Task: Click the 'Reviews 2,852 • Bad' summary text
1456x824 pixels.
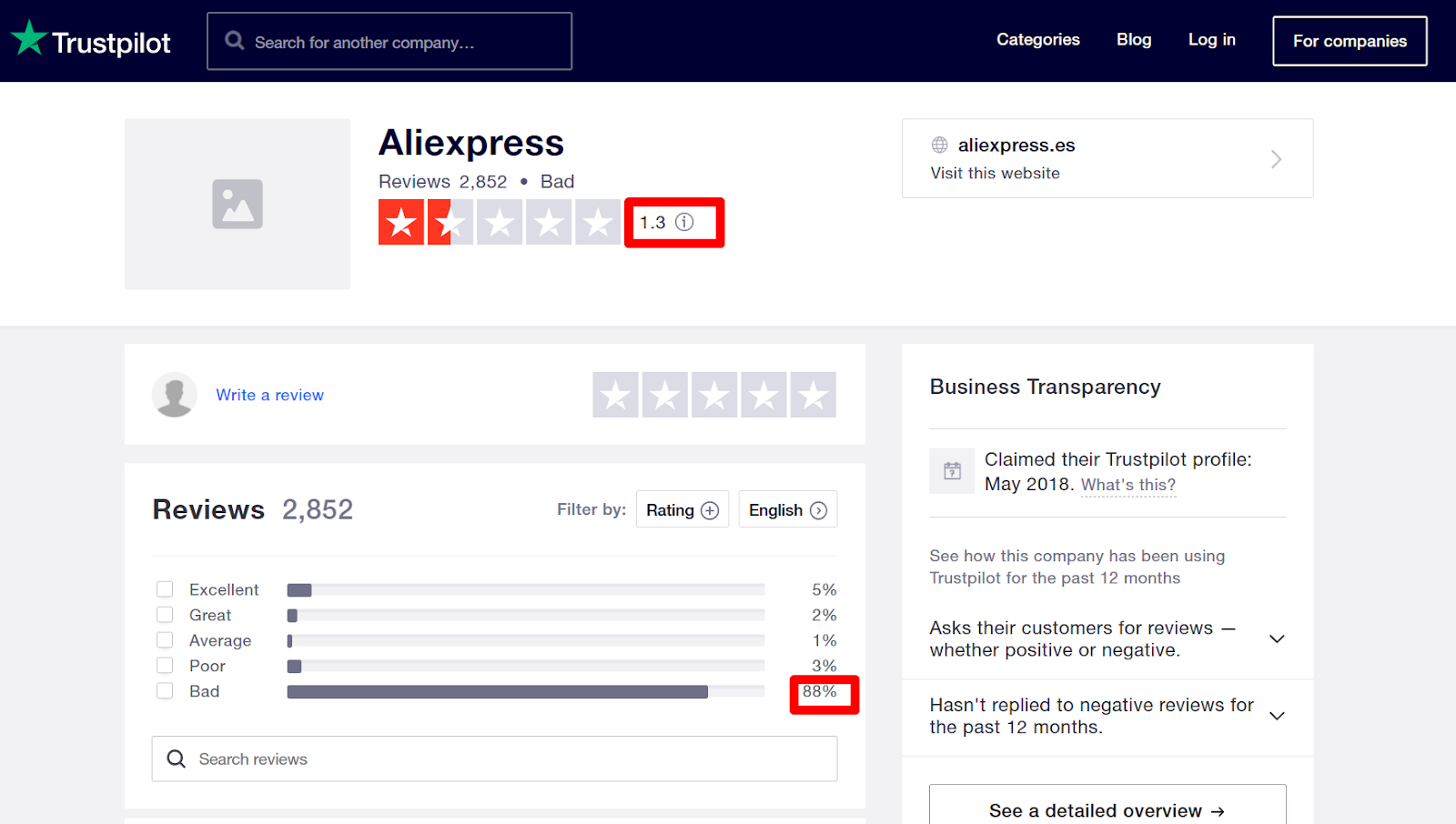Action: pyautogui.click(x=476, y=182)
